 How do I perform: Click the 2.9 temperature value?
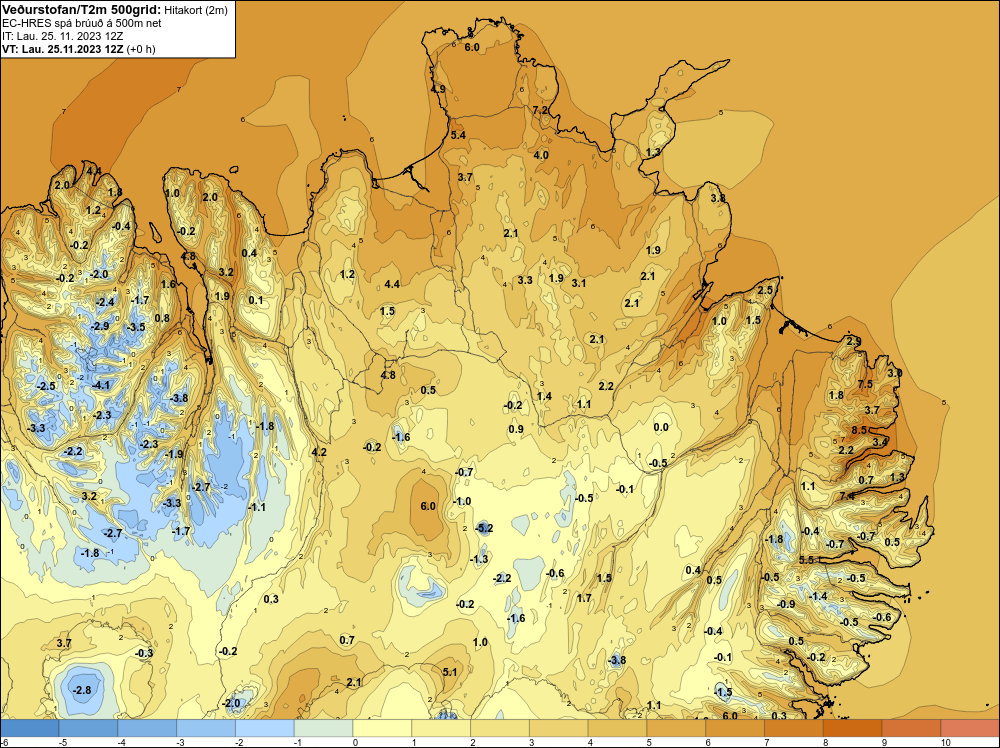[853, 341]
